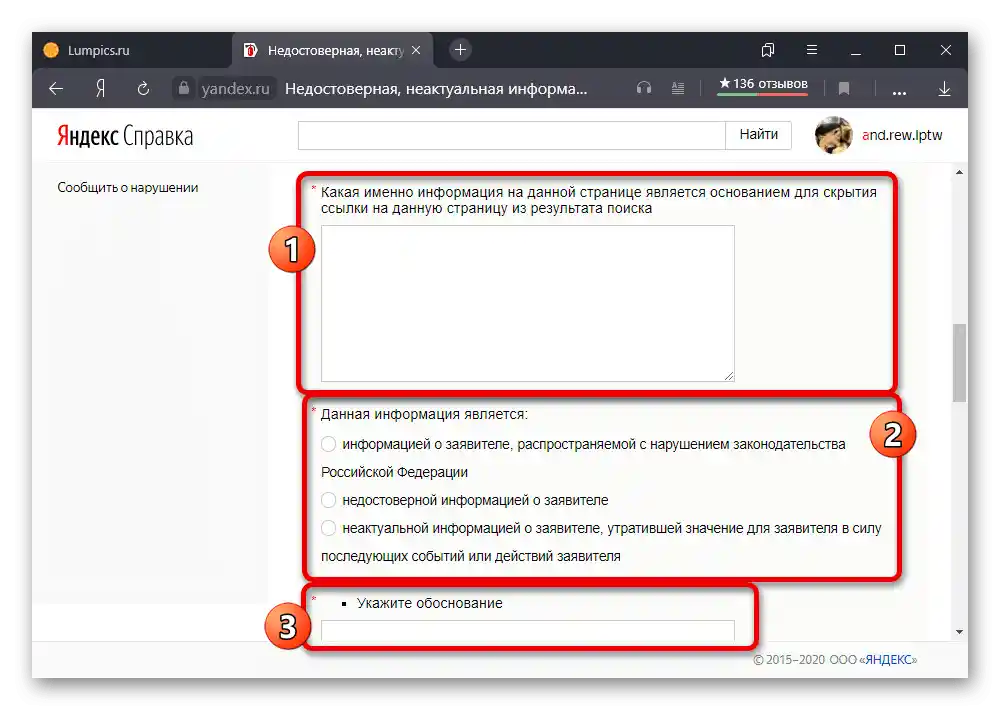Open a new tab with the plus button
Screen dimensions: 1000x710
pos(460,50)
